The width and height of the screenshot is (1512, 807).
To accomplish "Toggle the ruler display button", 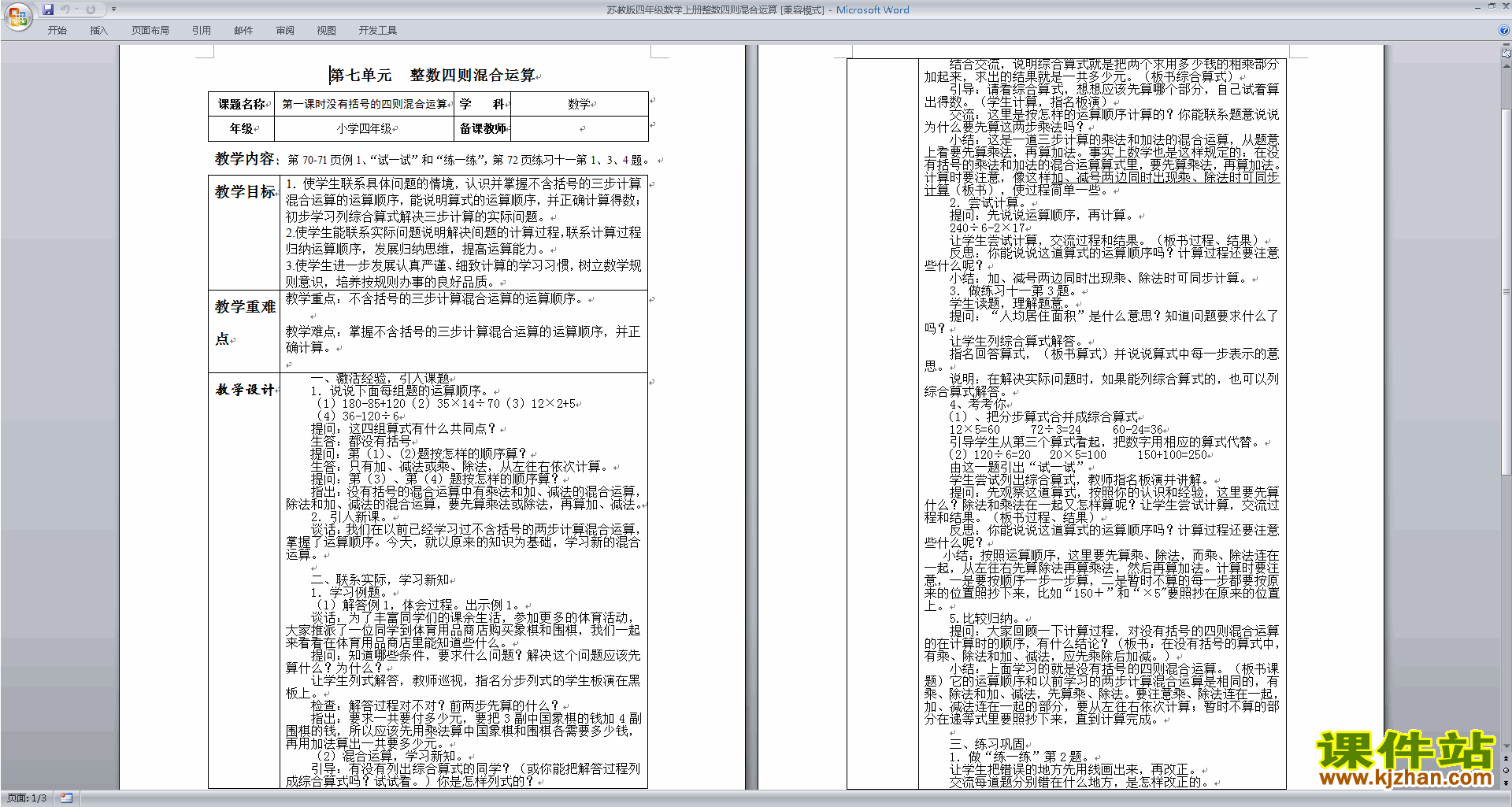I will [x=1506, y=54].
